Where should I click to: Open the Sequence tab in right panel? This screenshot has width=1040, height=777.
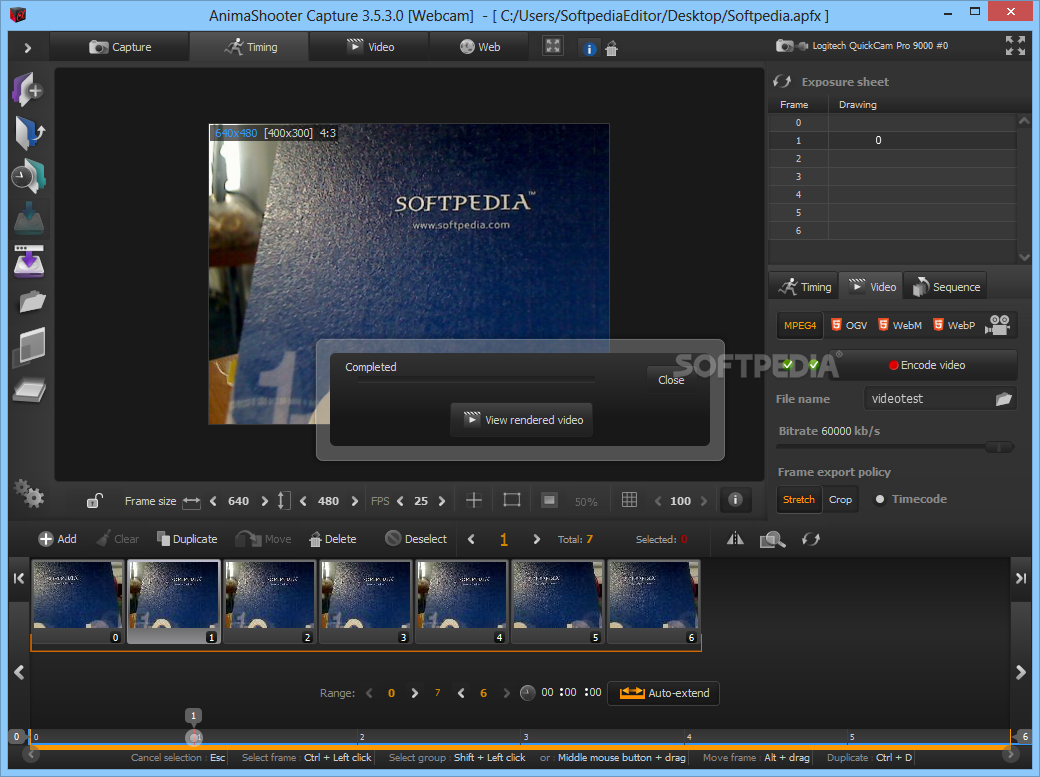coord(946,287)
